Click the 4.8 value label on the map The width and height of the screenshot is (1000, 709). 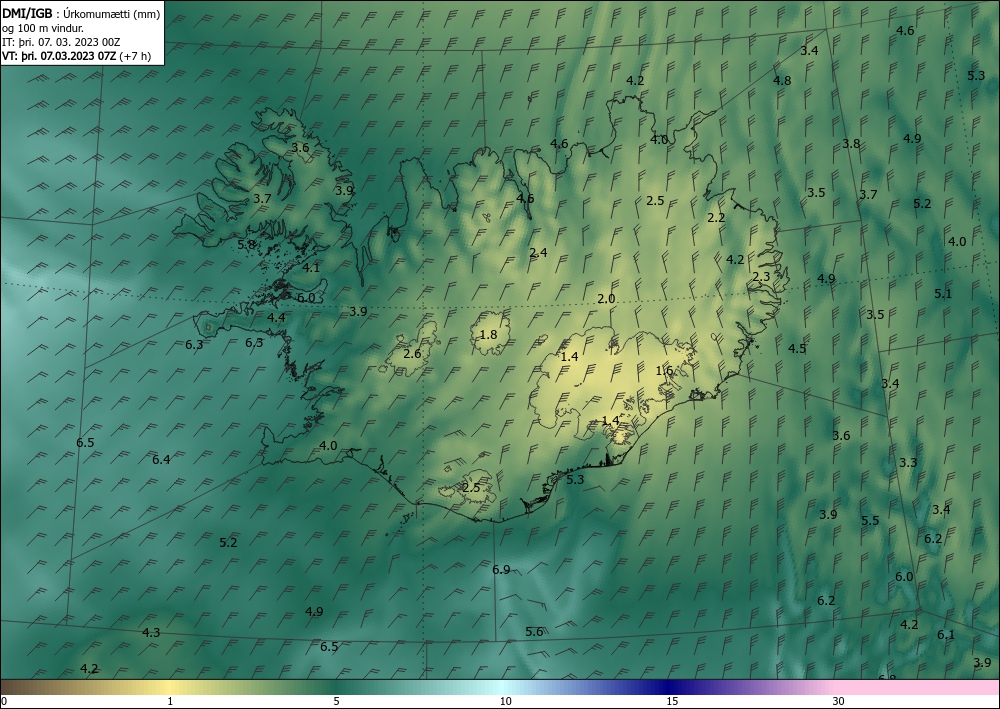tap(782, 80)
